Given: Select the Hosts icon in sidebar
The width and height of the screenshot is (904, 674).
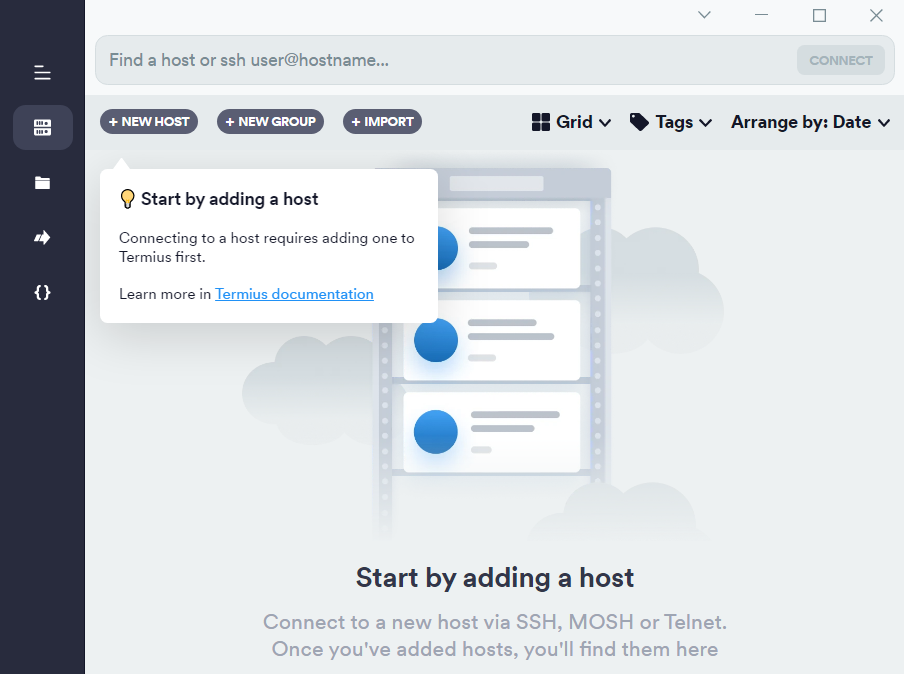Looking at the screenshot, I should point(43,127).
